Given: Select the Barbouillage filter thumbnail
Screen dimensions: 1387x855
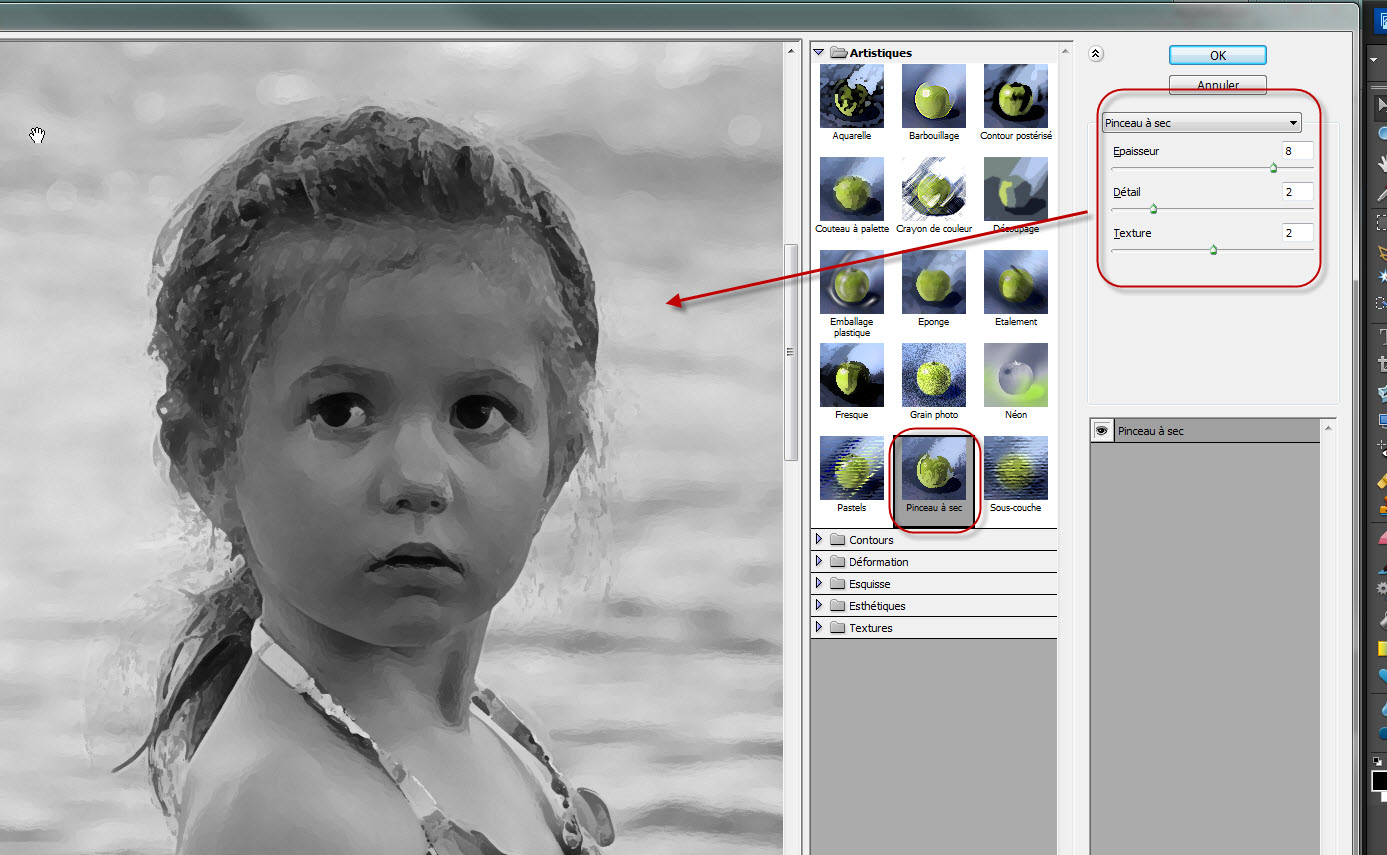Looking at the screenshot, I should (x=933, y=96).
